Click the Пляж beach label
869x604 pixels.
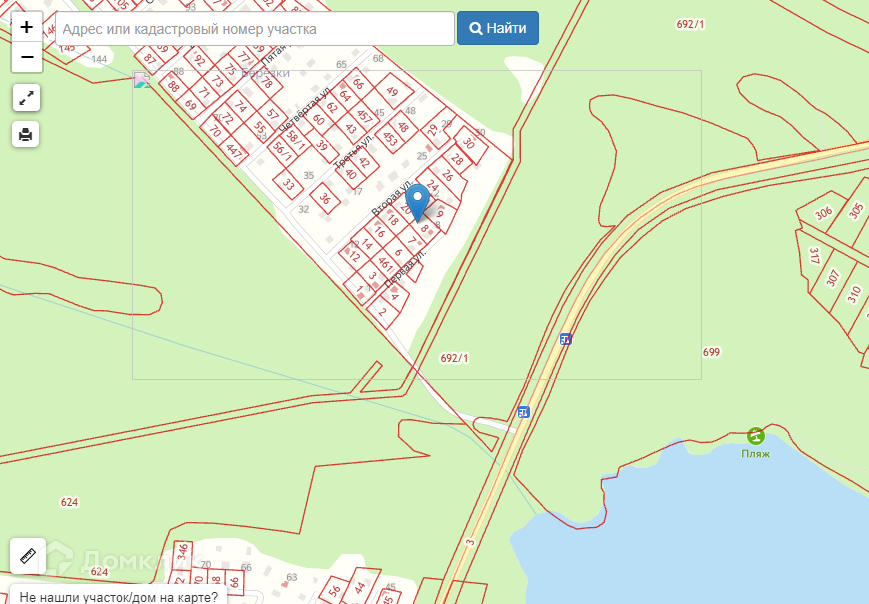tap(755, 454)
